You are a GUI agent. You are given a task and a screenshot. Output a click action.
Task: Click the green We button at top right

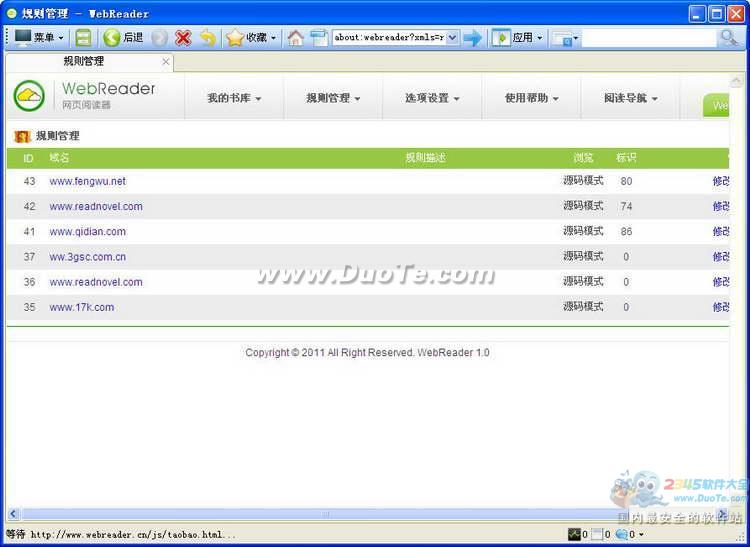pos(716,106)
